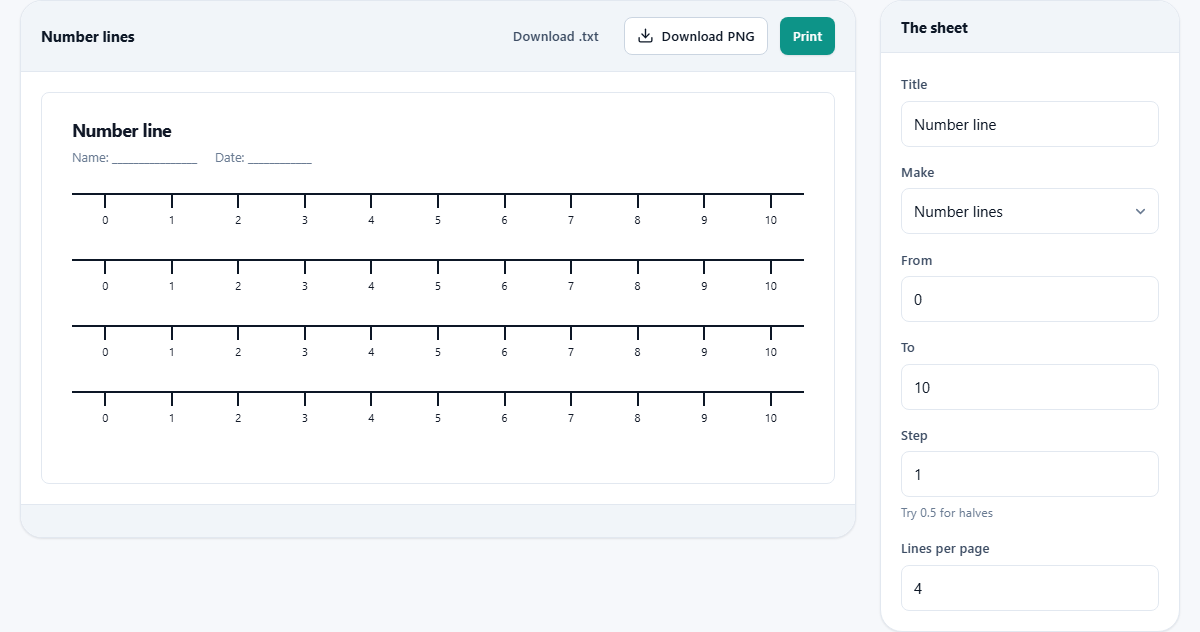Click the 'Try 0.5 for halves' hint

(947, 513)
